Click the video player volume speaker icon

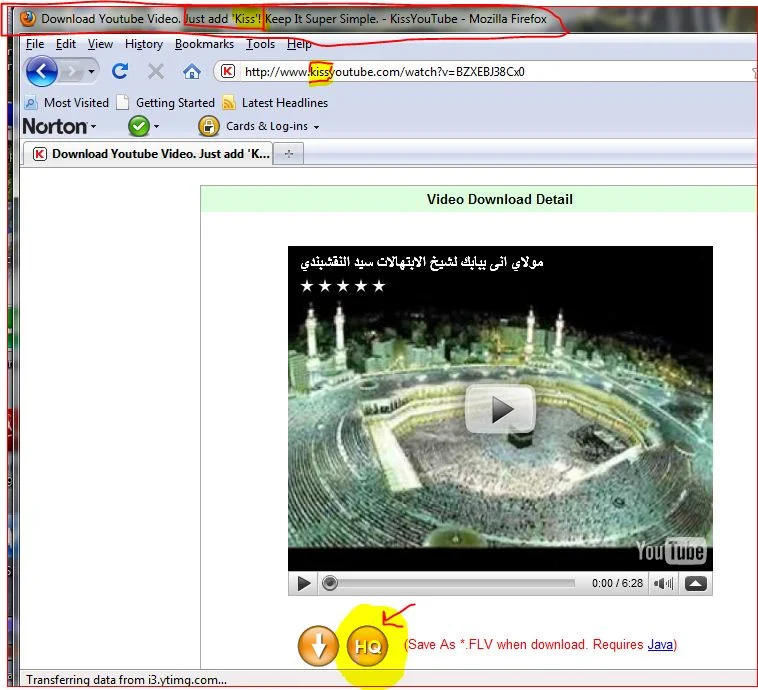click(x=661, y=584)
